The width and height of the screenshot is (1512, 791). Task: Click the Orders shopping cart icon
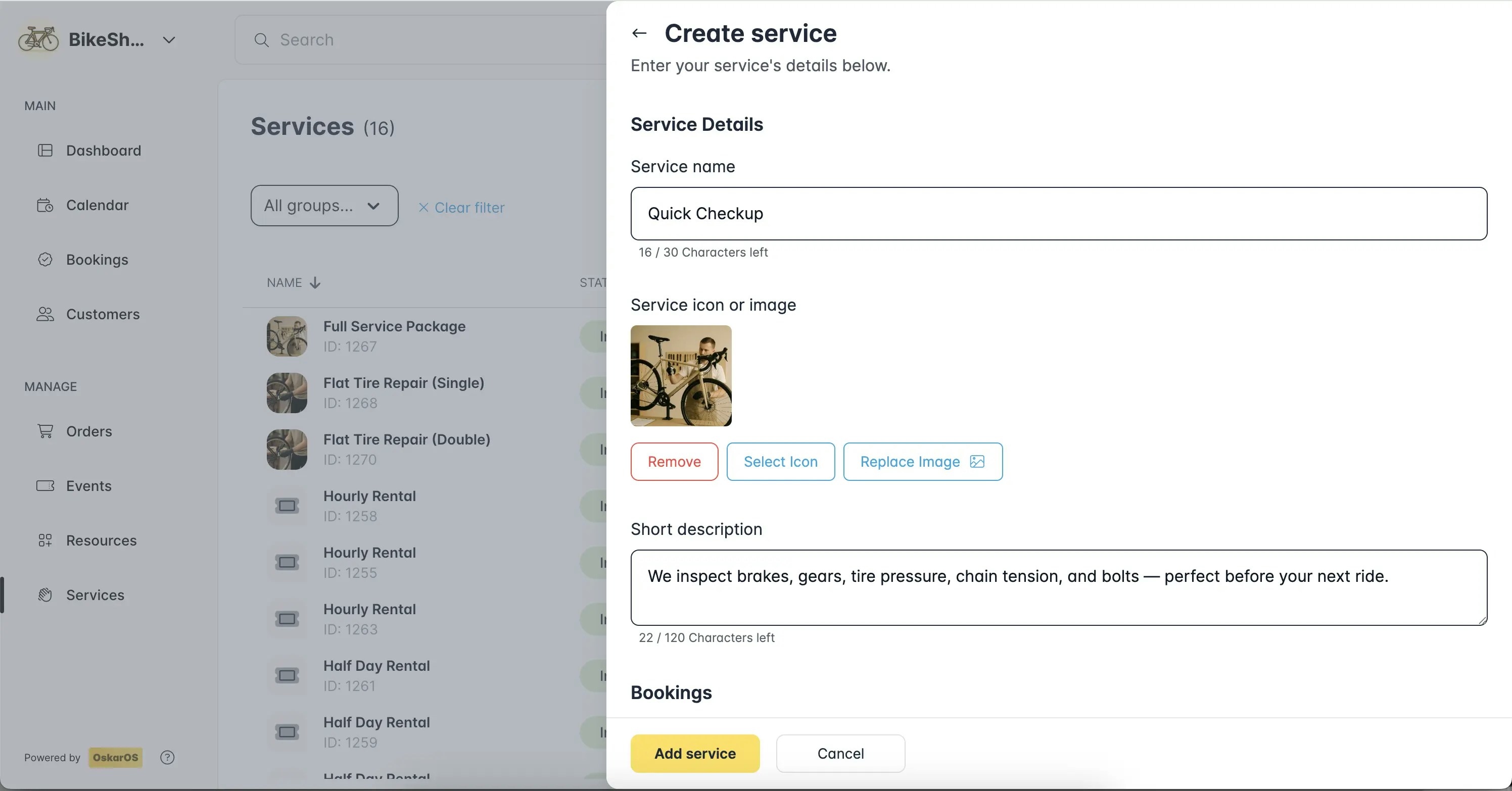[45, 431]
